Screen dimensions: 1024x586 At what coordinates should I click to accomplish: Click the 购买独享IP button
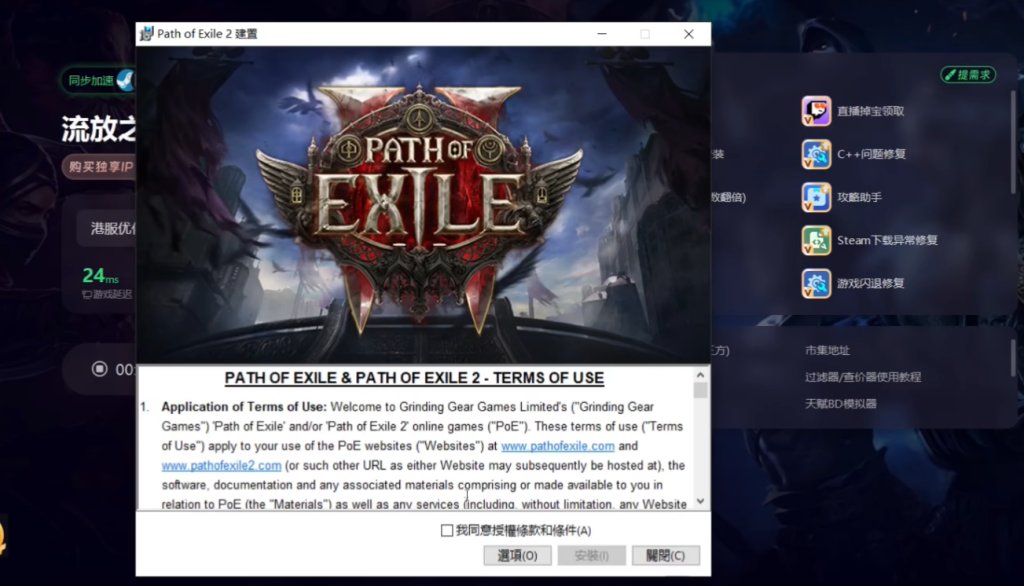pos(99,167)
